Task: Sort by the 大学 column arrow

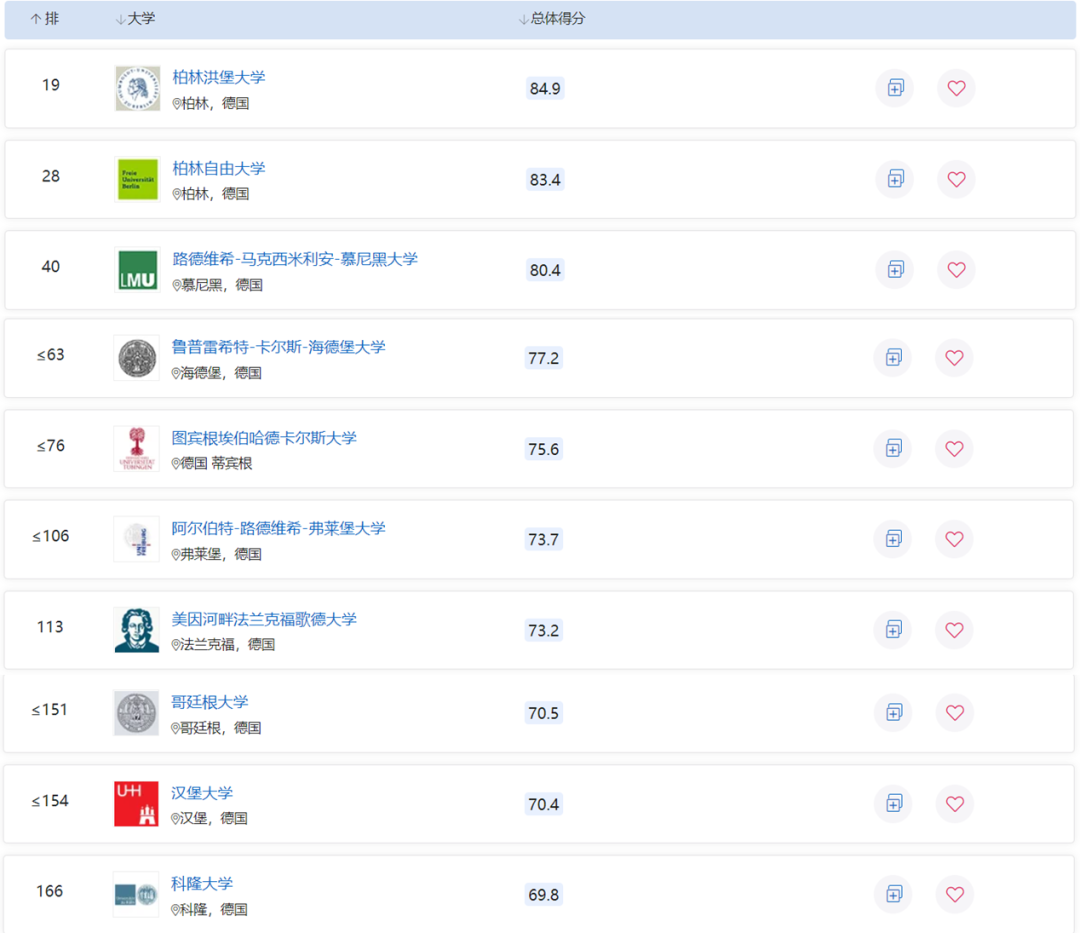Action: coord(119,18)
